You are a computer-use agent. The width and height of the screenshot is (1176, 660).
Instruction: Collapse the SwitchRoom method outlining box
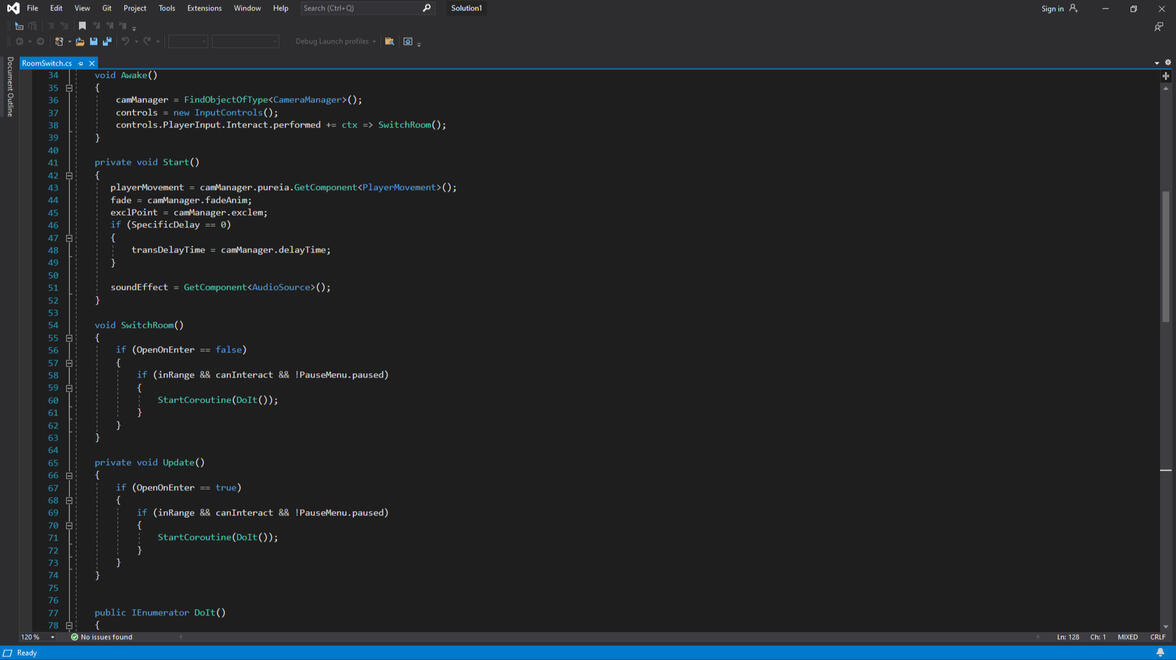(x=69, y=338)
